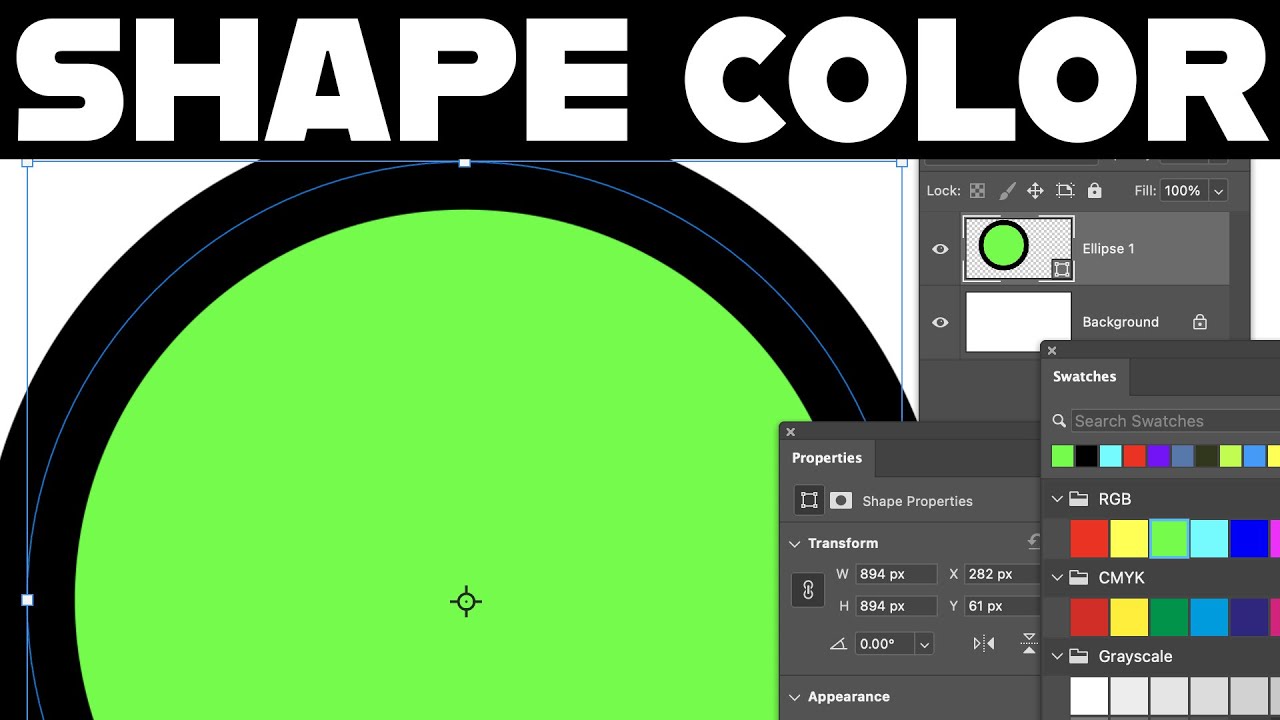Pick the cyan swatch in RGB group
This screenshot has width=1280, height=720.
pyautogui.click(x=1209, y=538)
